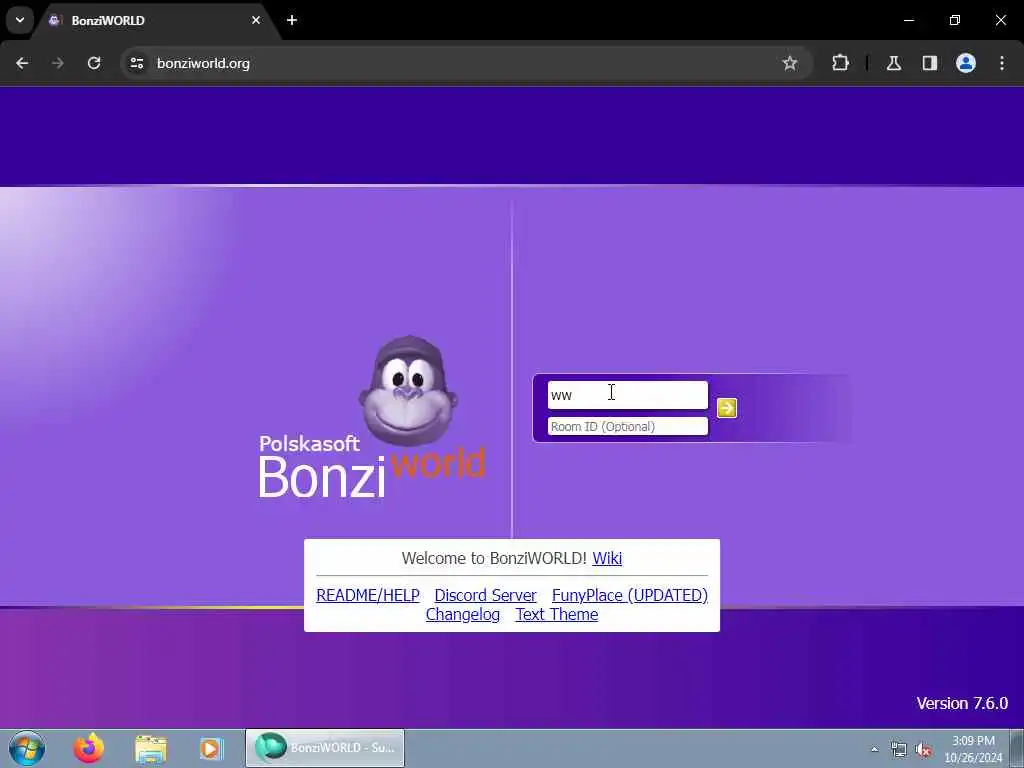Reload the bonziworld.org page

tap(94, 63)
